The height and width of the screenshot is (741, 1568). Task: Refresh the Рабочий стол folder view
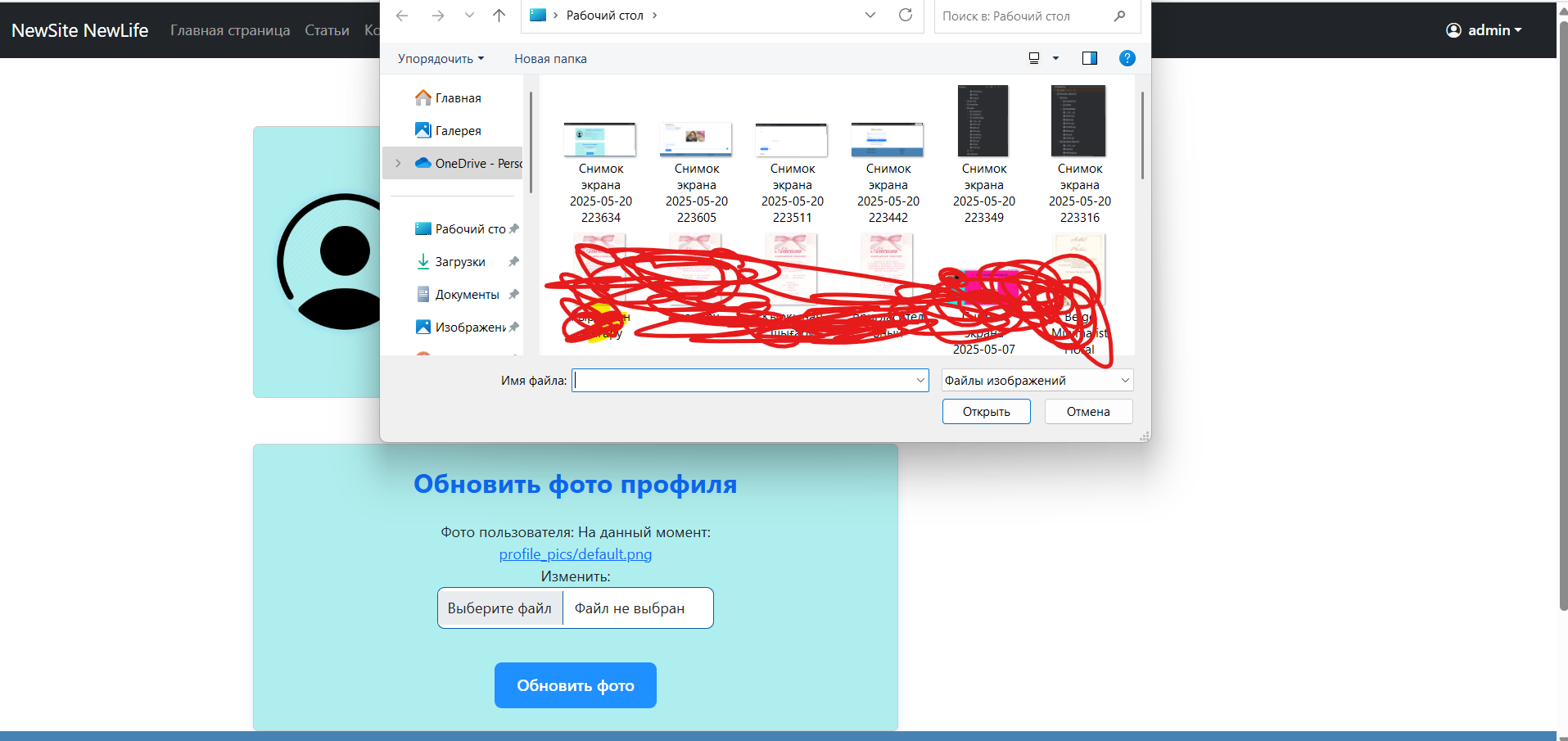[906, 15]
